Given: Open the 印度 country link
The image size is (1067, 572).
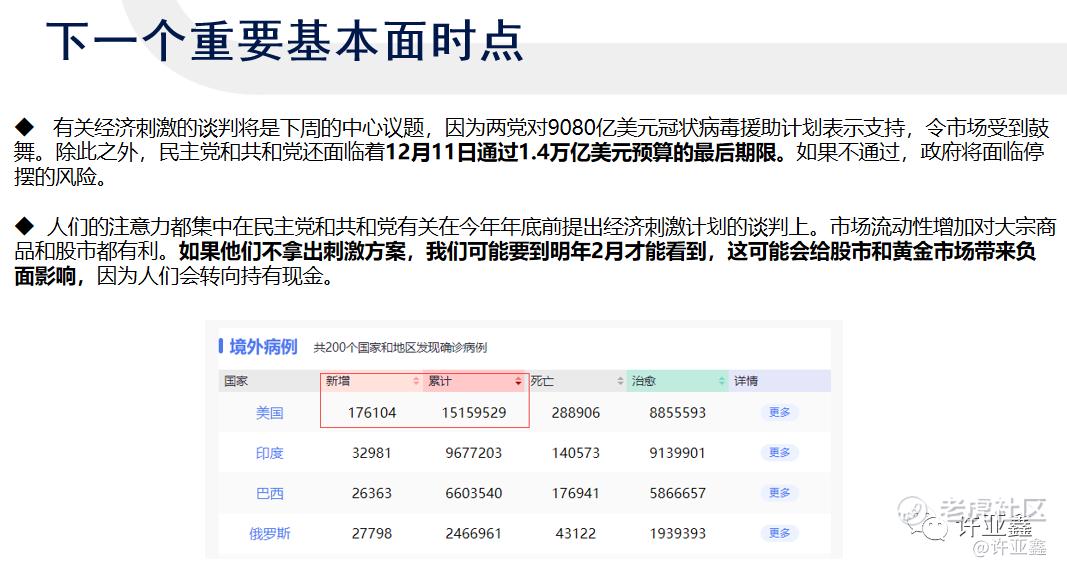Looking at the screenshot, I should (269, 453).
